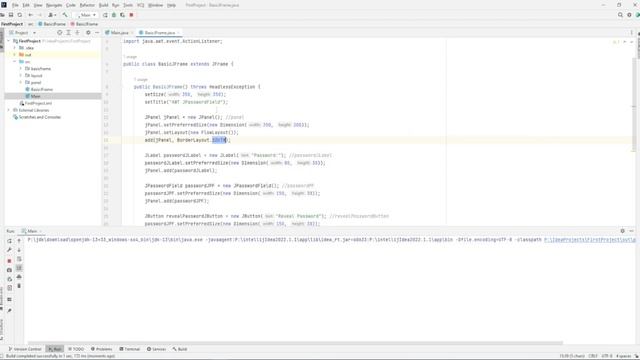This screenshot has height=360, width=640.
Task: Open the View menu
Action: 38,5
